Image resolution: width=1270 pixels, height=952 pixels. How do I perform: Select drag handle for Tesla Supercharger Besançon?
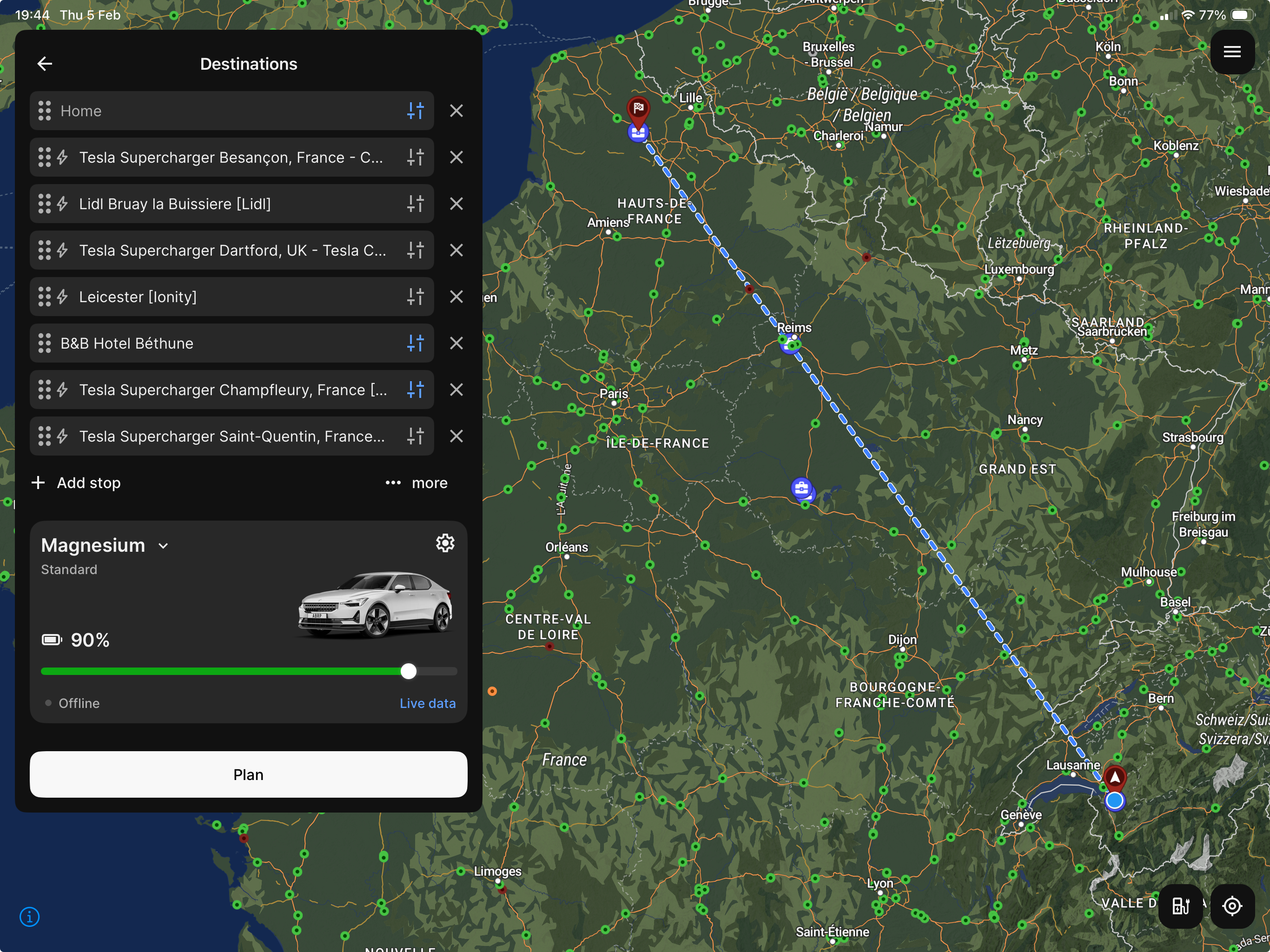click(x=44, y=157)
